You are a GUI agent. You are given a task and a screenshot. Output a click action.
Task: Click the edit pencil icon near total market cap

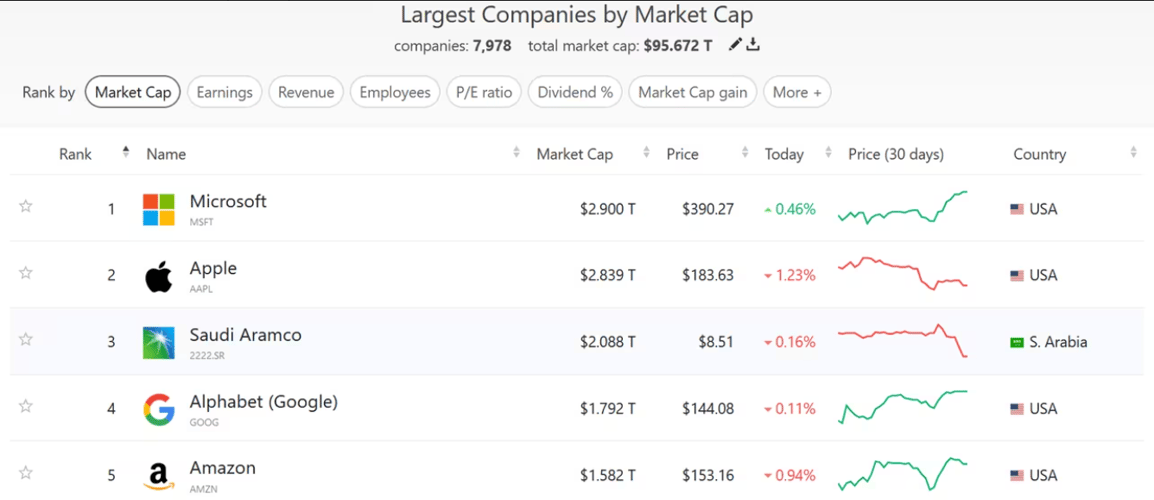[736, 44]
